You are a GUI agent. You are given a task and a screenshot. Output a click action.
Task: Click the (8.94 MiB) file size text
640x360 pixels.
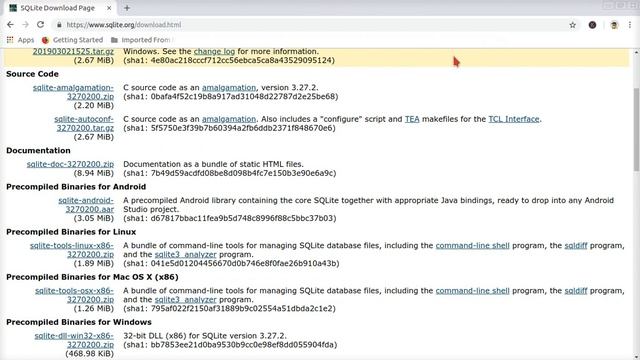[93, 173]
